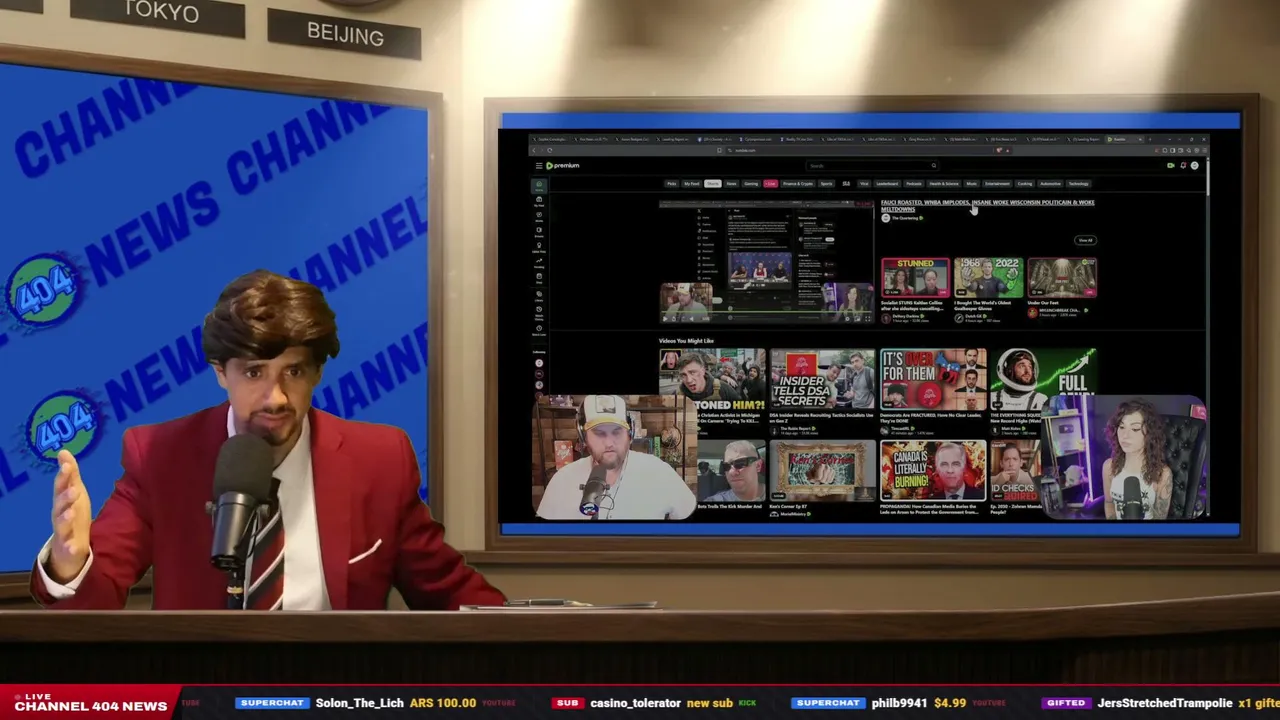Click the page's vertical scrollbar
Viewport: 1280px width, 720px height.
[1208, 180]
